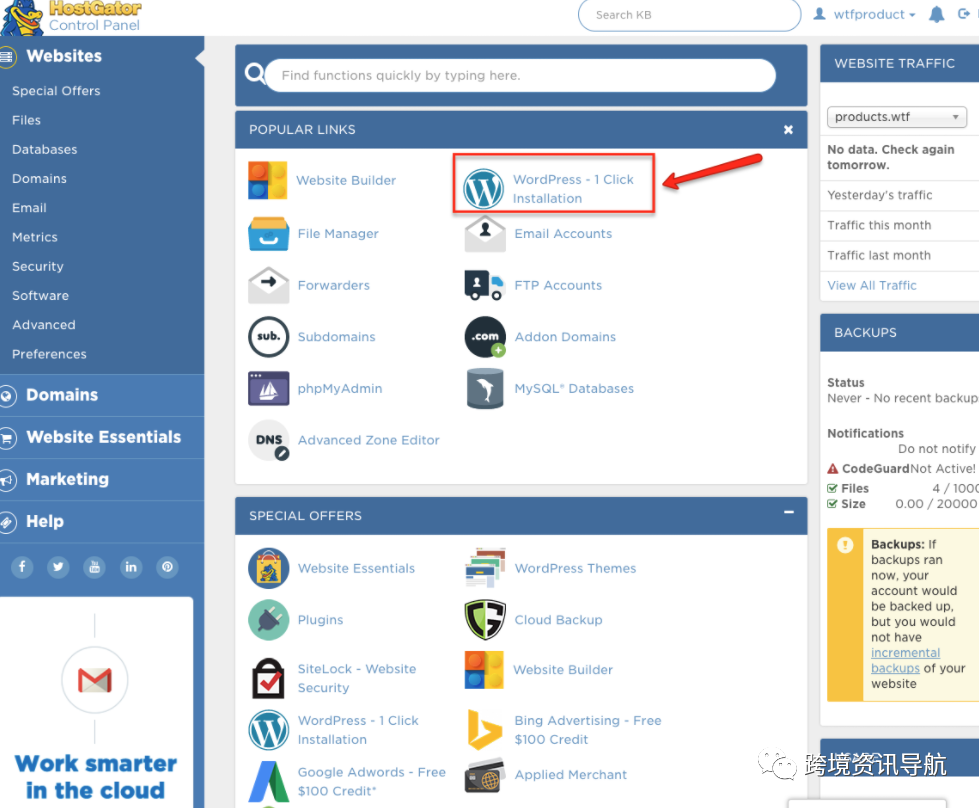Open the Twitter social icon in sidebar
The height and width of the screenshot is (808, 979).
[58, 567]
